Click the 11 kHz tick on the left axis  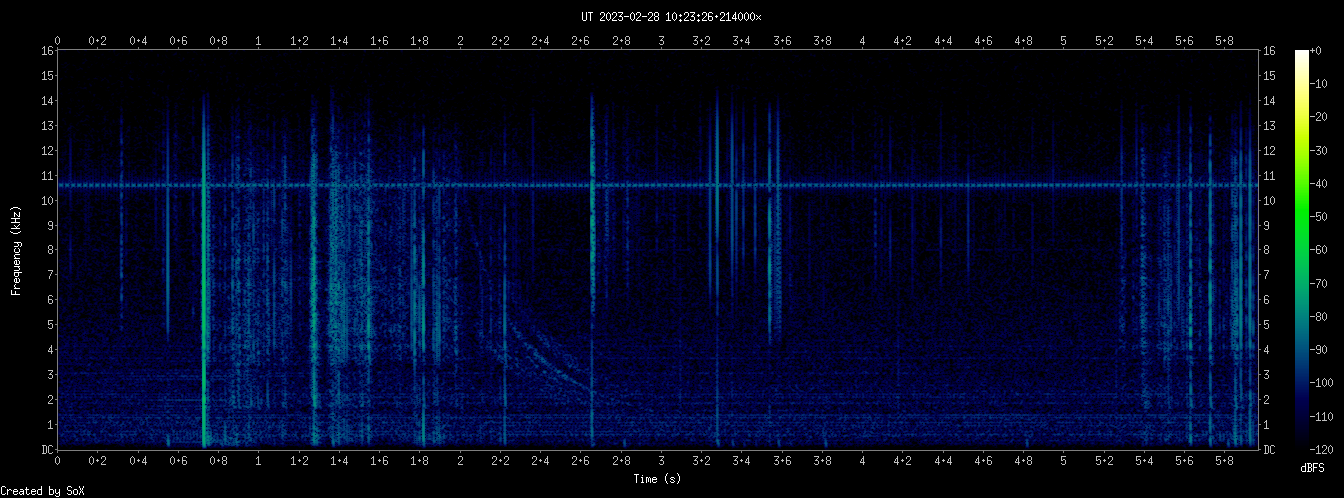tap(47, 175)
